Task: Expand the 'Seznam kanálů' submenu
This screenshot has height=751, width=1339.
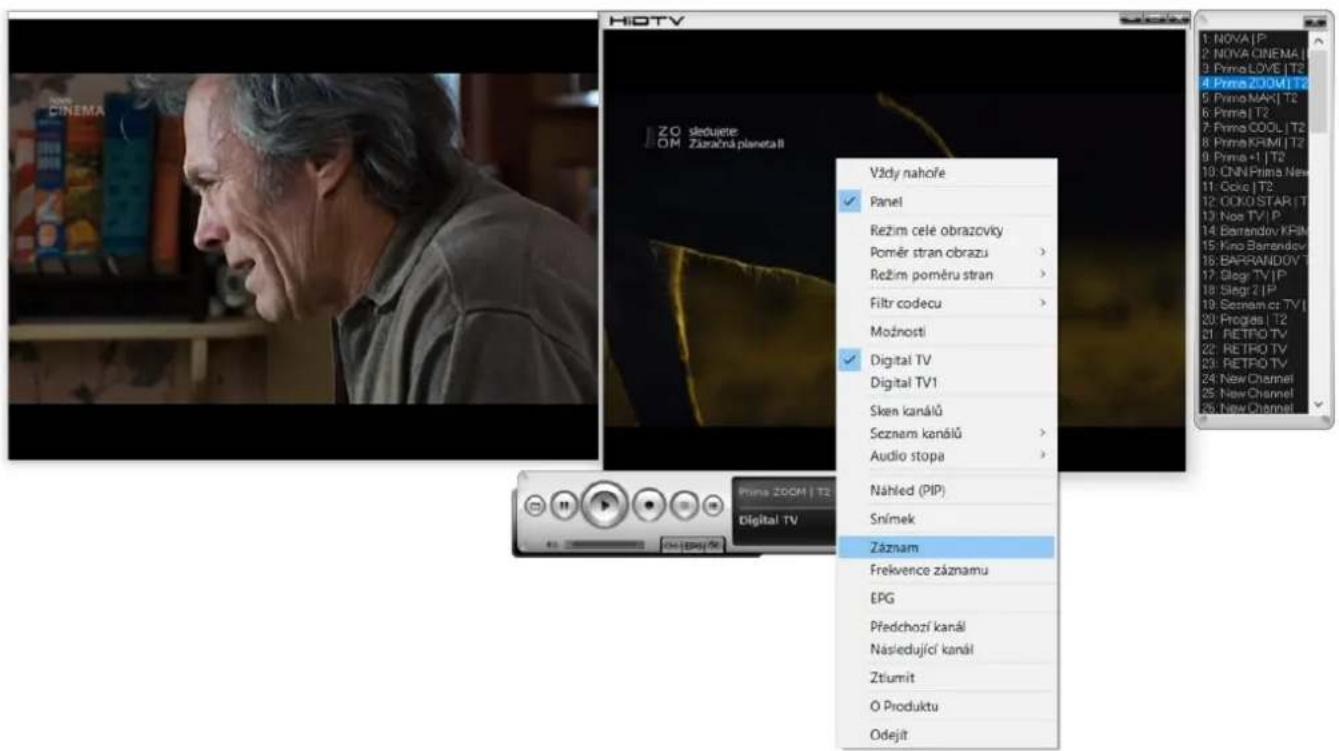Action: click(946, 433)
